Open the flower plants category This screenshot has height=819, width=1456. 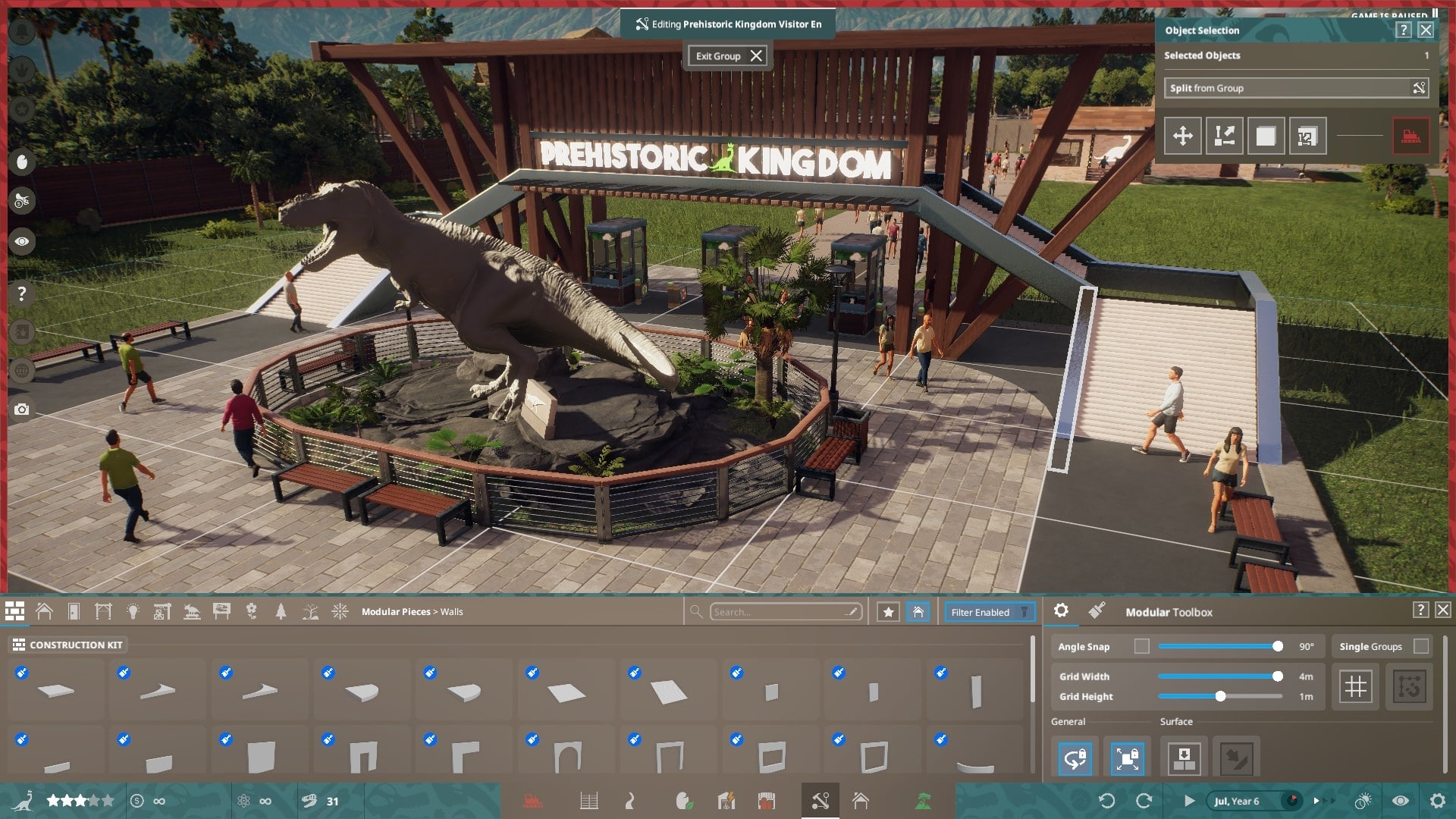tap(251, 611)
